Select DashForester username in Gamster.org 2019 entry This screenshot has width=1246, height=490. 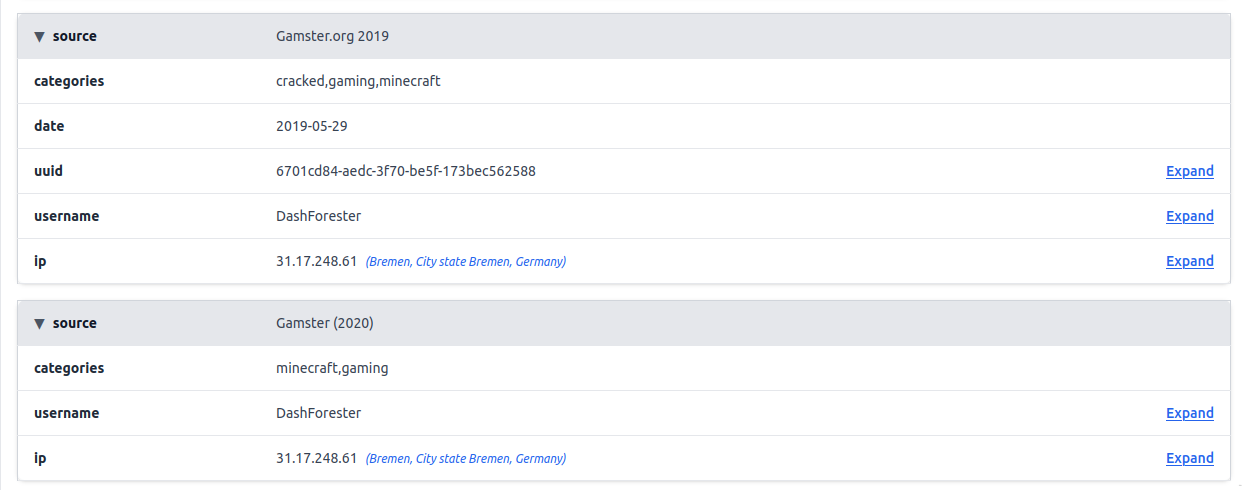click(x=318, y=216)
